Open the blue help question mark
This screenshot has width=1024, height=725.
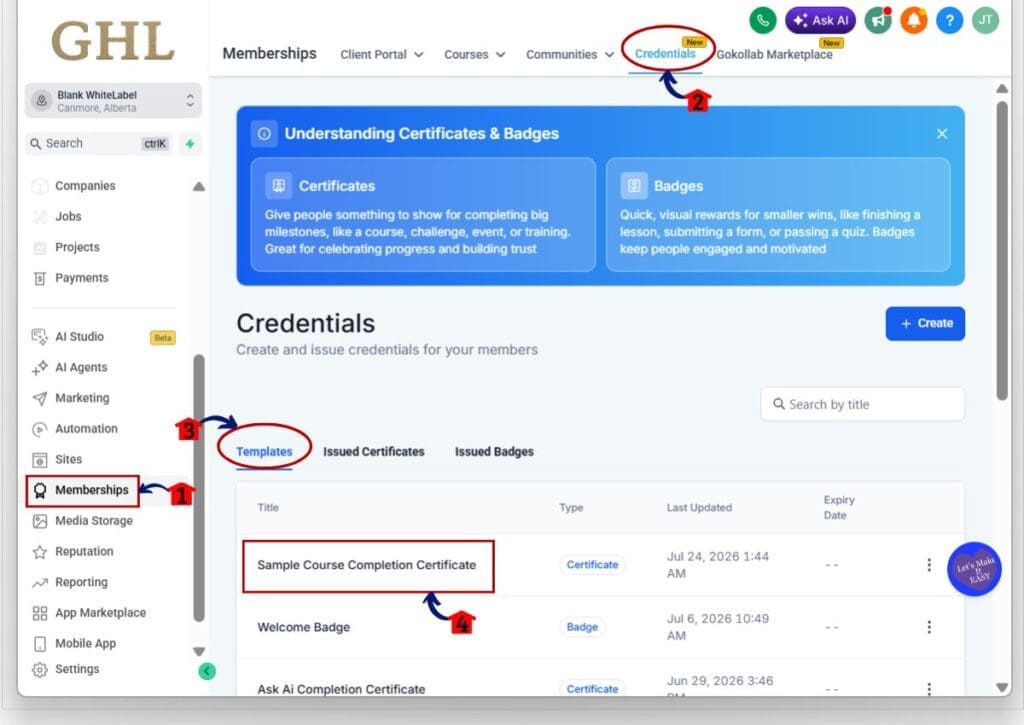tap(950, 20)
